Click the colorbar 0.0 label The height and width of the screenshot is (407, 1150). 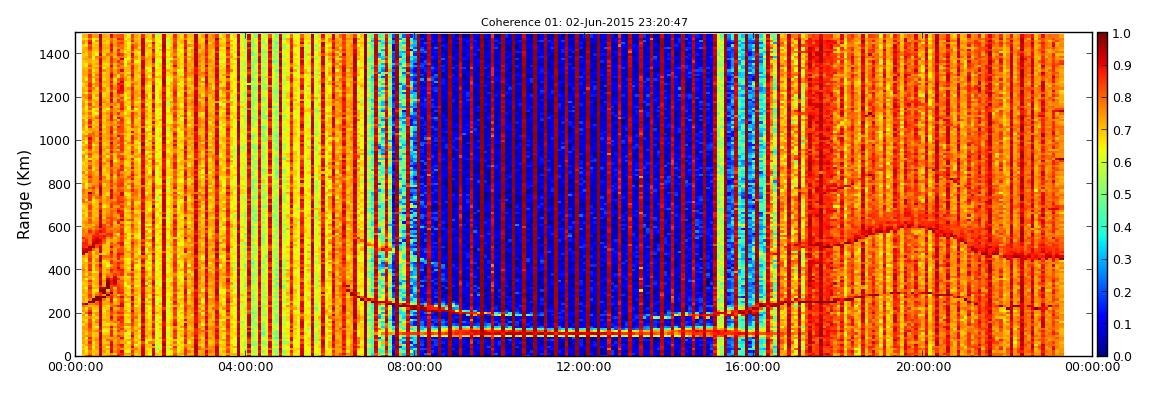pos(1121,356)
